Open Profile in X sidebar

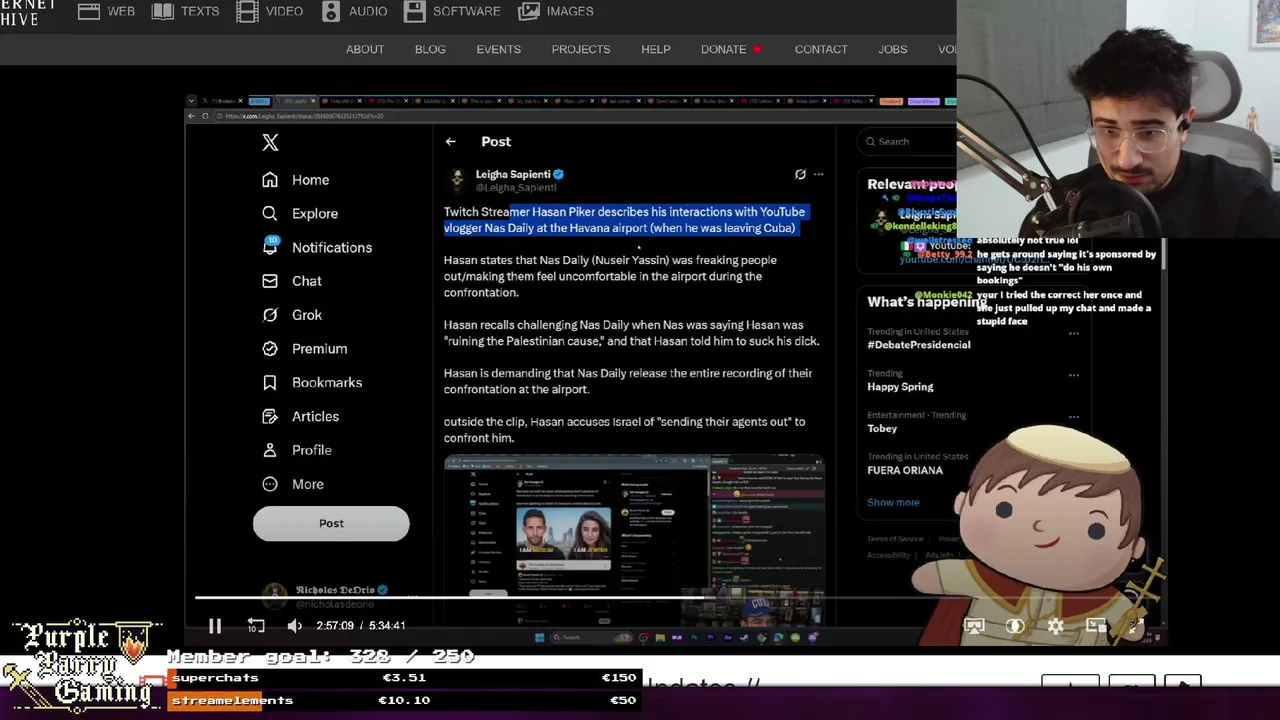[296, 450]
